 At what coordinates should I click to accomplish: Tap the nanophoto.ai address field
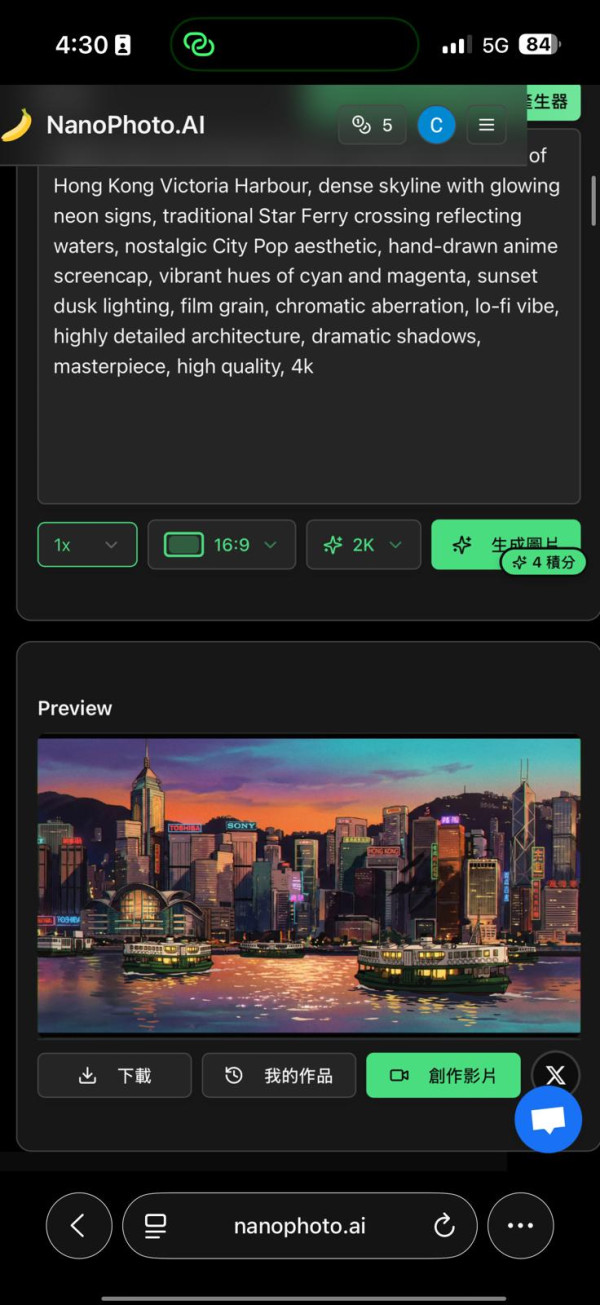pos(299,1225)
